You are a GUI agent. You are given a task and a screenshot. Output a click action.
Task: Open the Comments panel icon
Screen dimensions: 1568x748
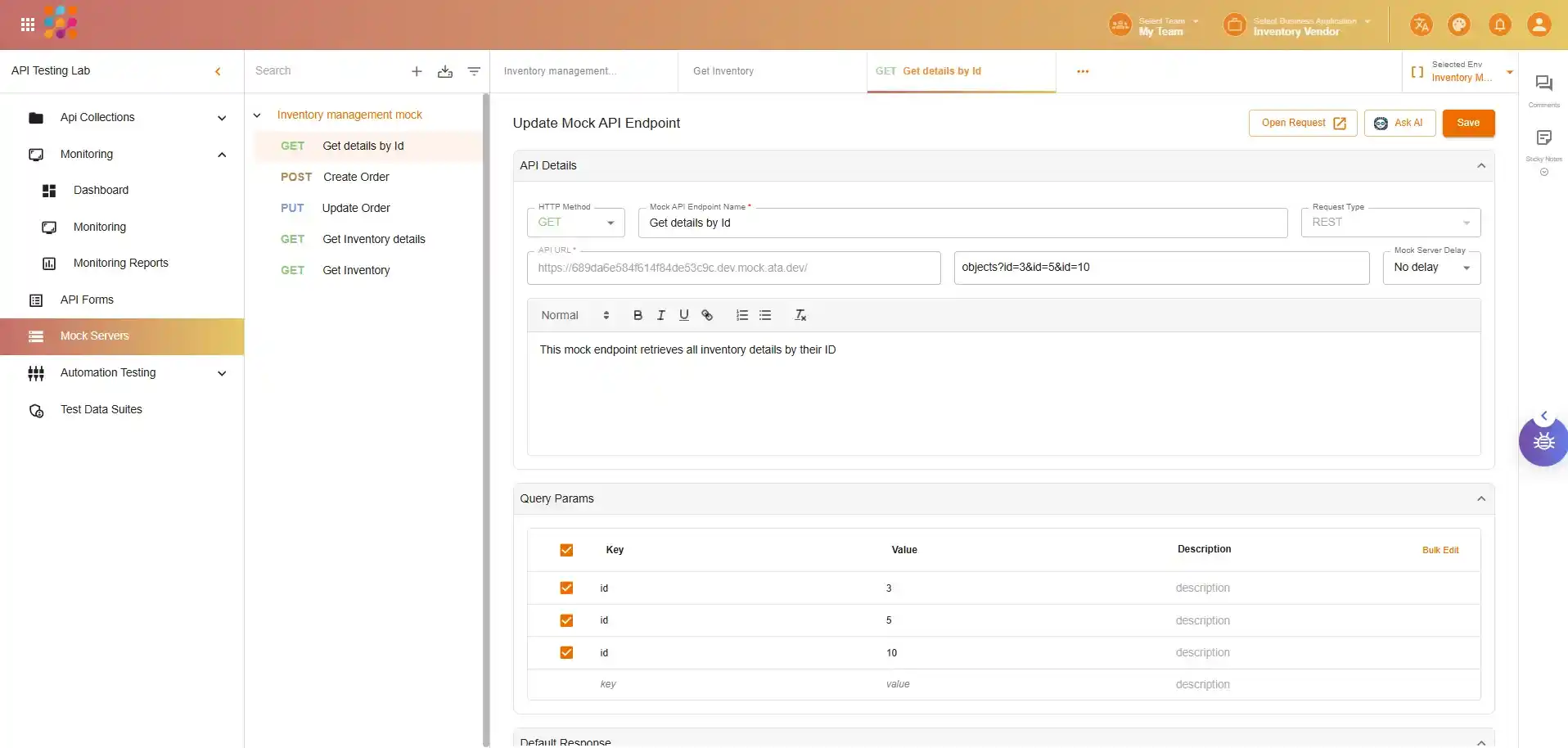[1543, 83]
